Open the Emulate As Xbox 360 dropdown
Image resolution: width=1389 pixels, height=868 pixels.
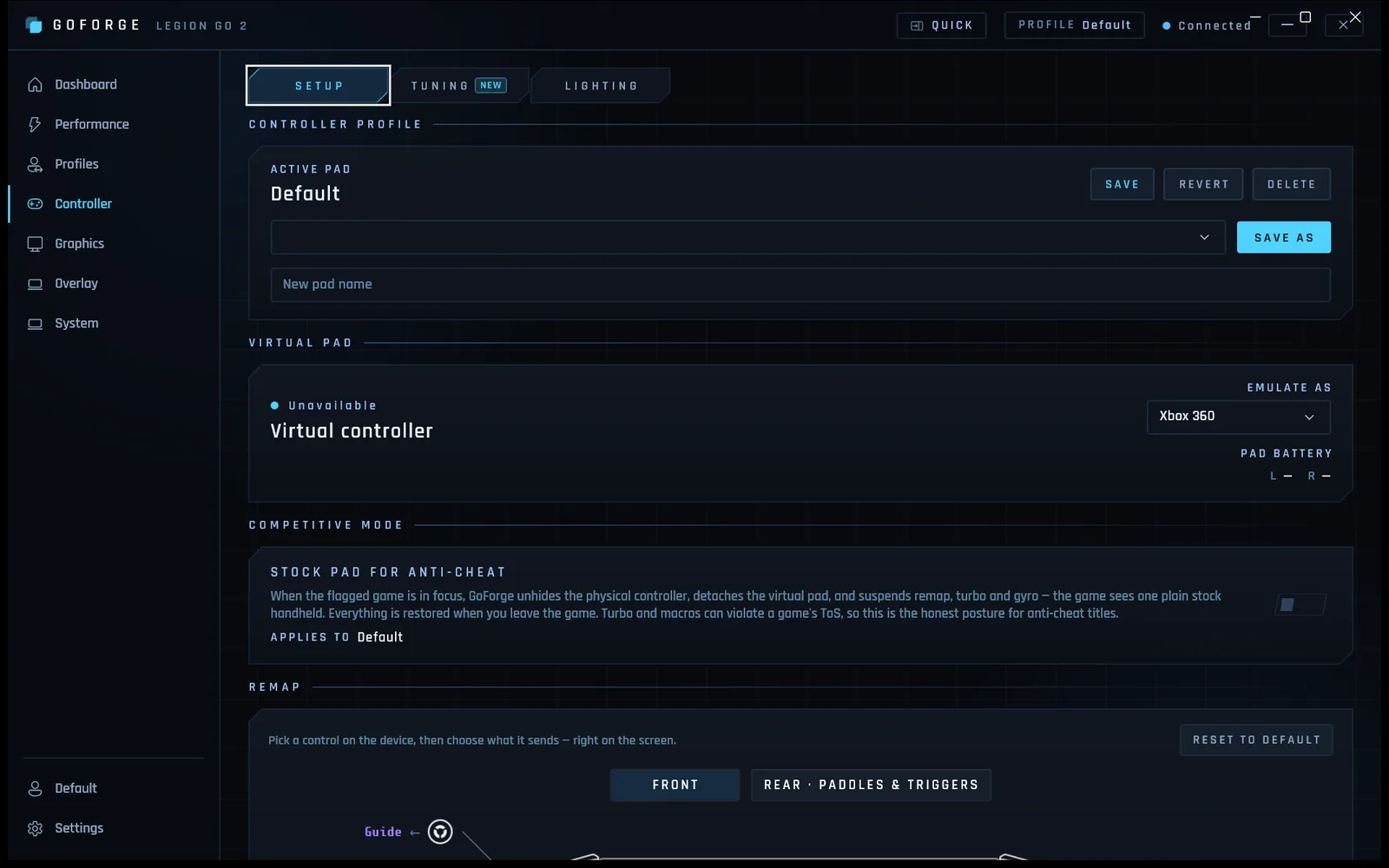(1238, 417)
